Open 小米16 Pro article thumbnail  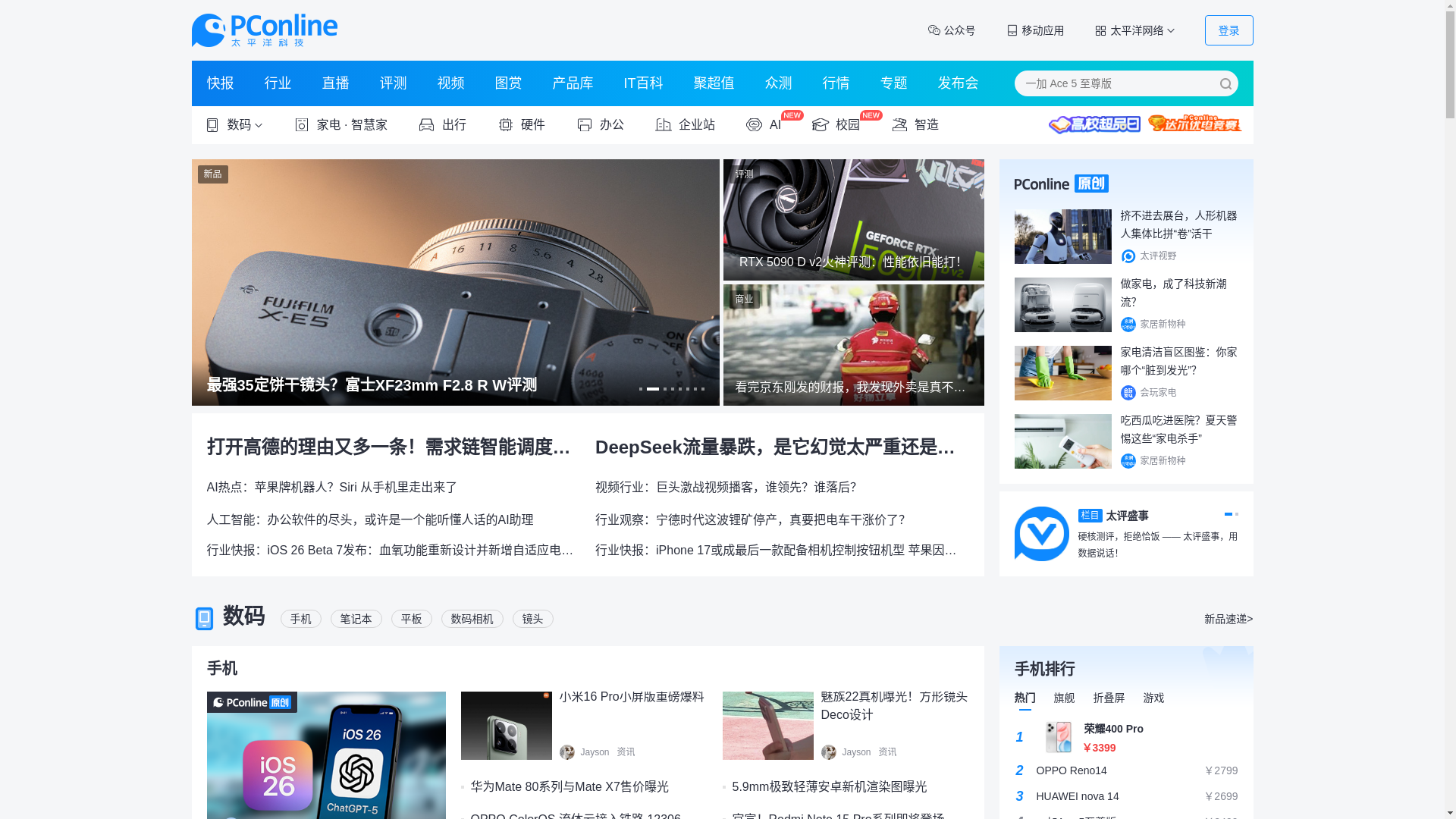[506, 726]
